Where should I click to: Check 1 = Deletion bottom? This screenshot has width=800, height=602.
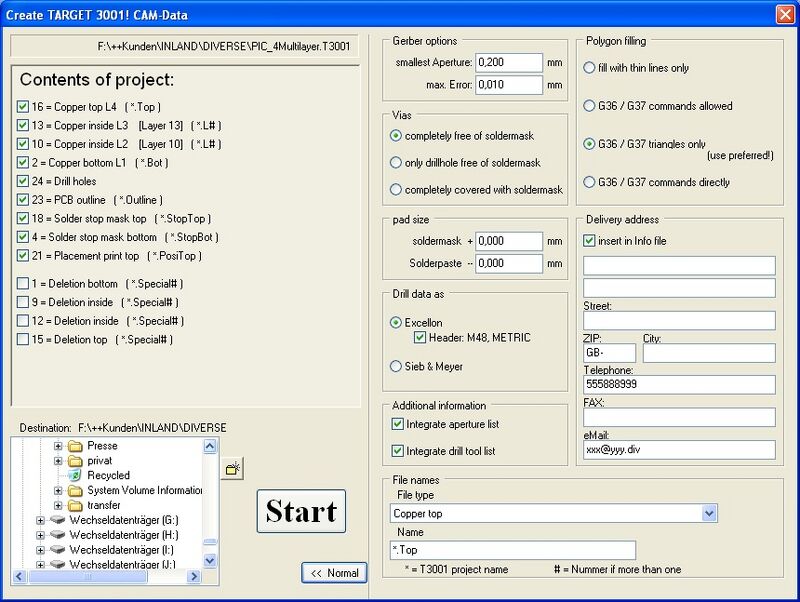pyautogui.click(x=22, y=284)
